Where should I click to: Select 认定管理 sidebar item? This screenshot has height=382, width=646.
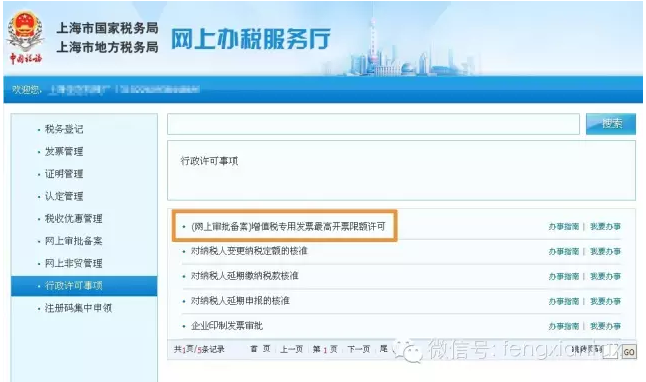click(x=64, y=196)
